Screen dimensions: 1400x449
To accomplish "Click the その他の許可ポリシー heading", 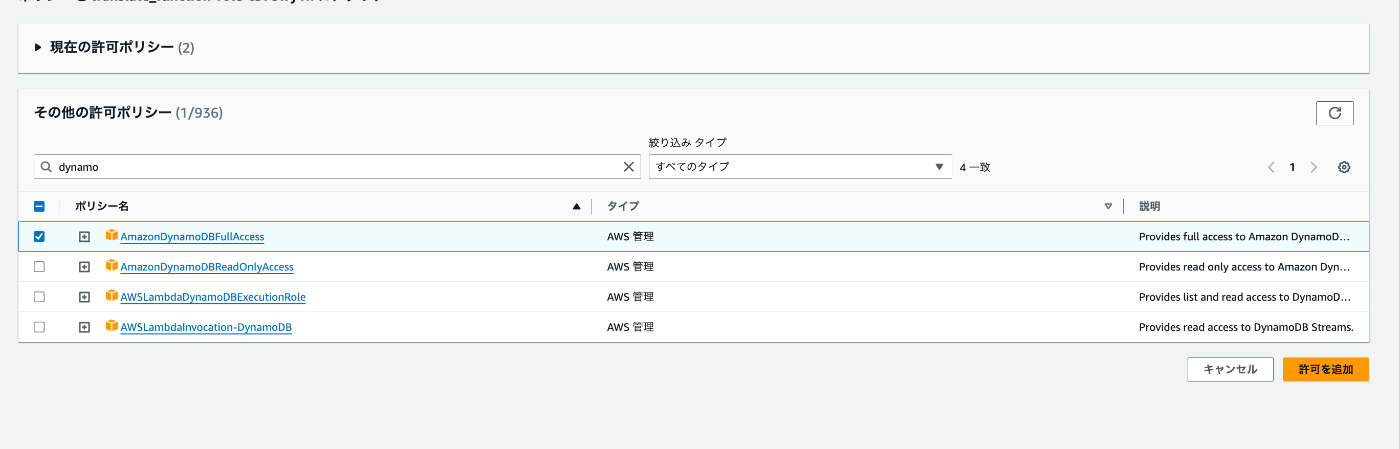I will 103,113.
